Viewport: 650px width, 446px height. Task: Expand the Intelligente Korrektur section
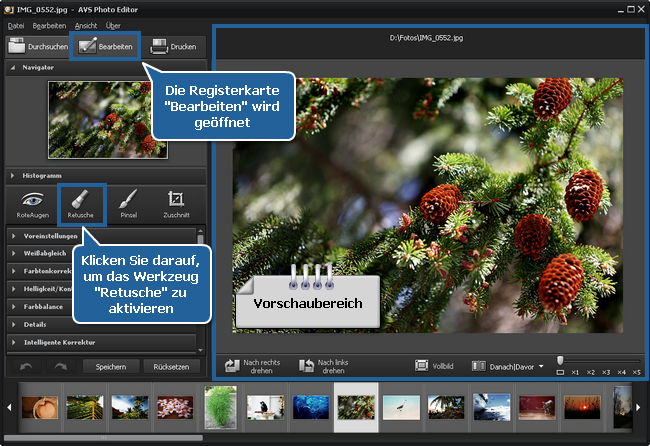pyautogui.click(x=102, y=342)
